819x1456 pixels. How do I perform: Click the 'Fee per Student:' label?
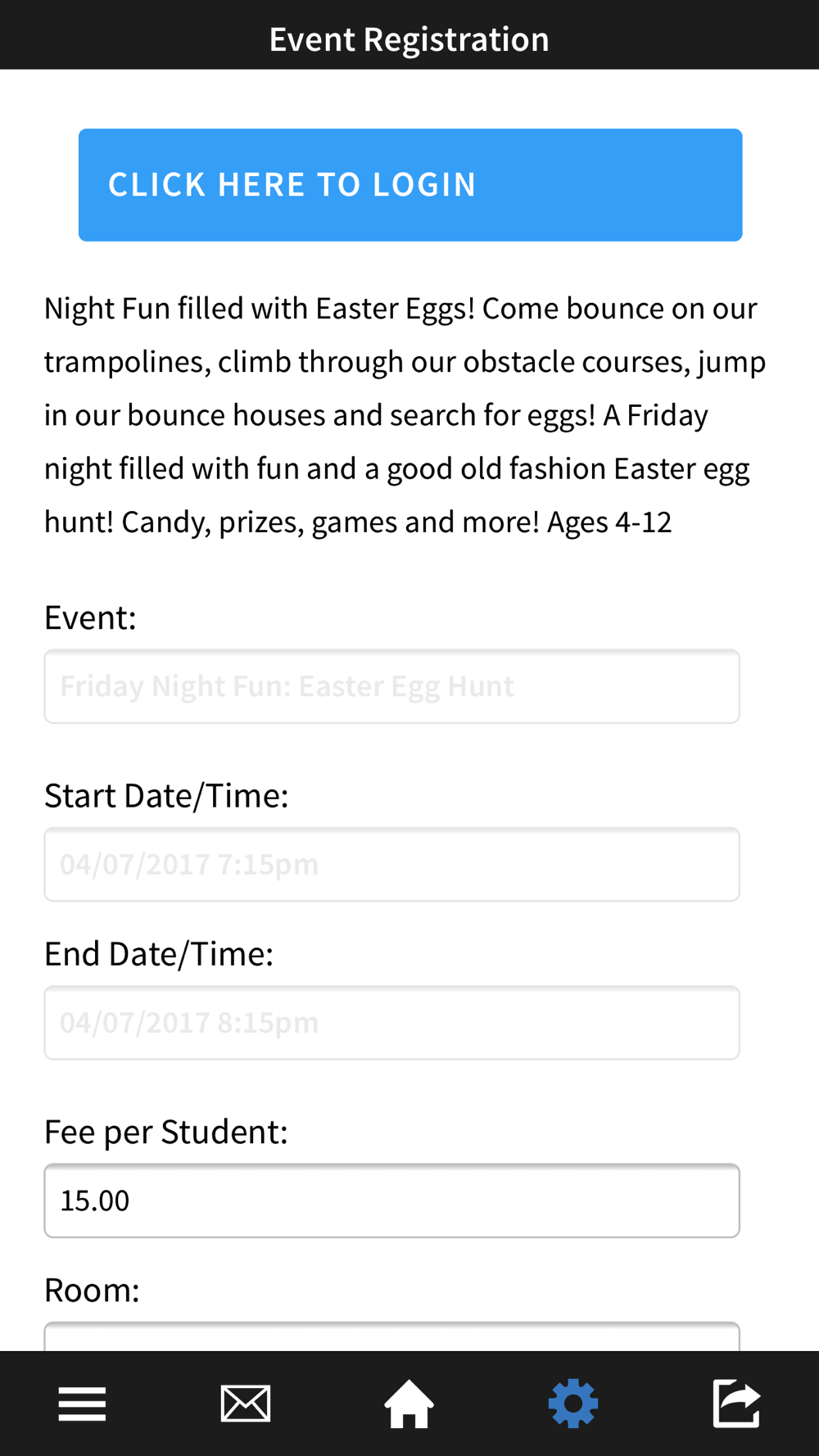click(166, 1132)
